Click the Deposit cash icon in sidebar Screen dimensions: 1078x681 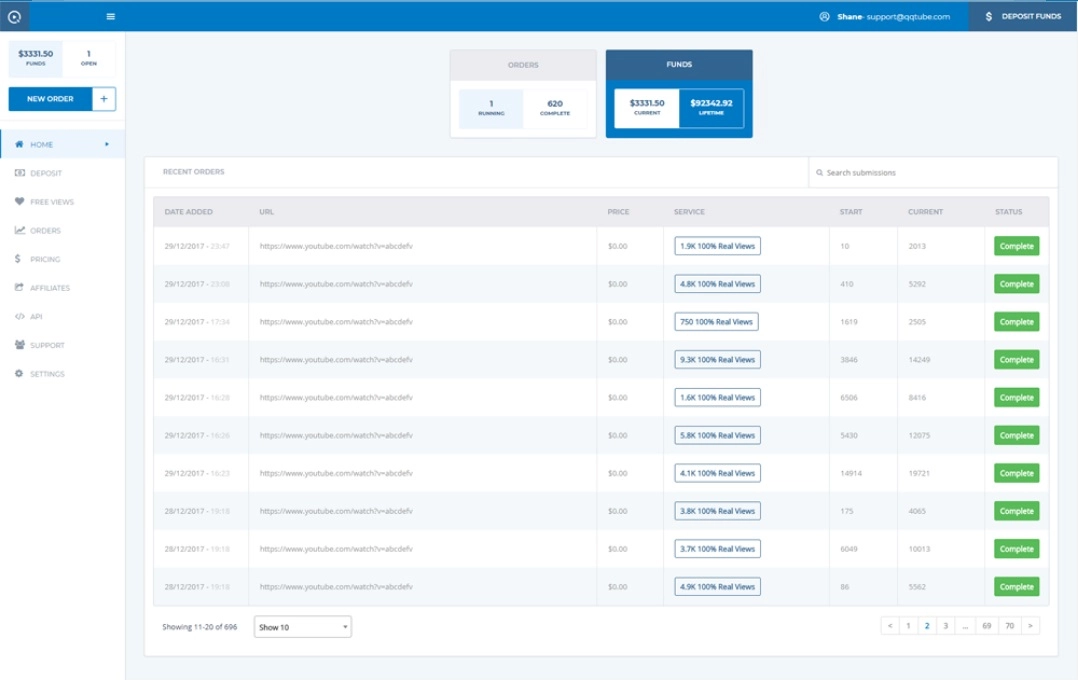(x=19, y=173)
